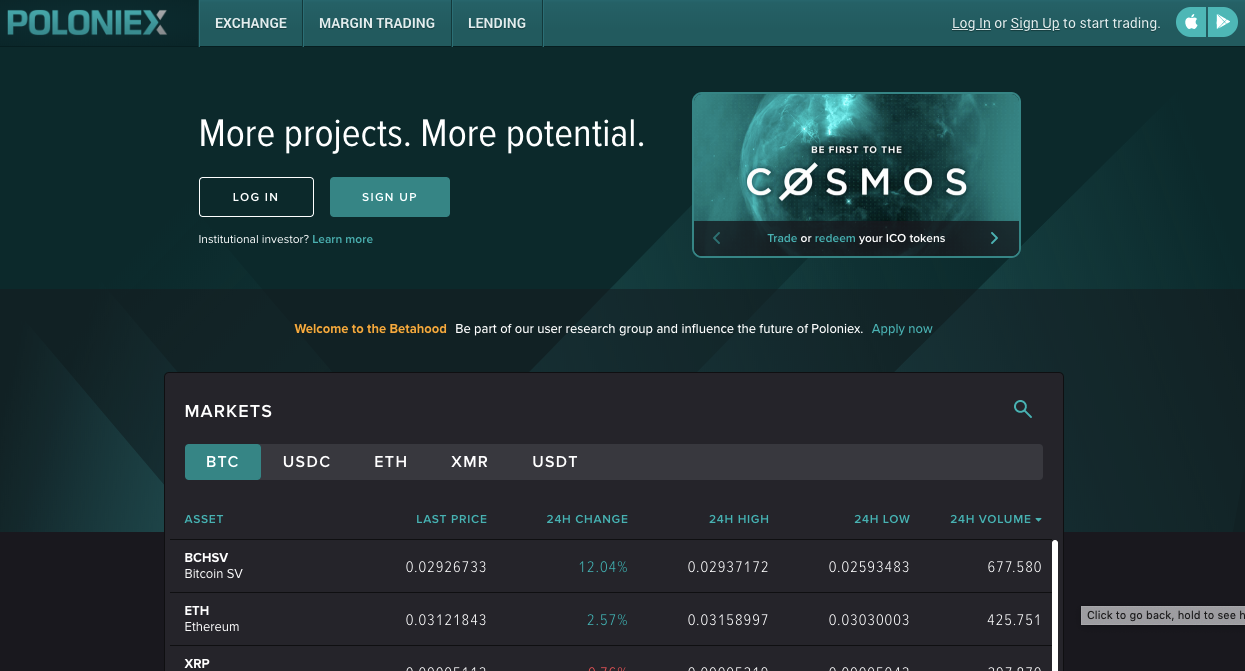Click BCHSV 24H change 12.04%
The width and height of the screenshot is (1245, 671).
[x=603, y=567]
